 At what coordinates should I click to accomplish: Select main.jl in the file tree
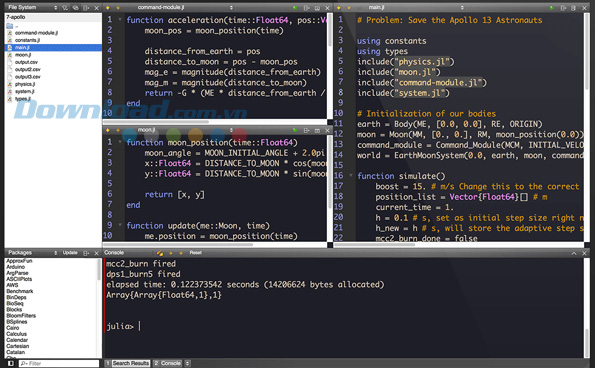[54, 47]
